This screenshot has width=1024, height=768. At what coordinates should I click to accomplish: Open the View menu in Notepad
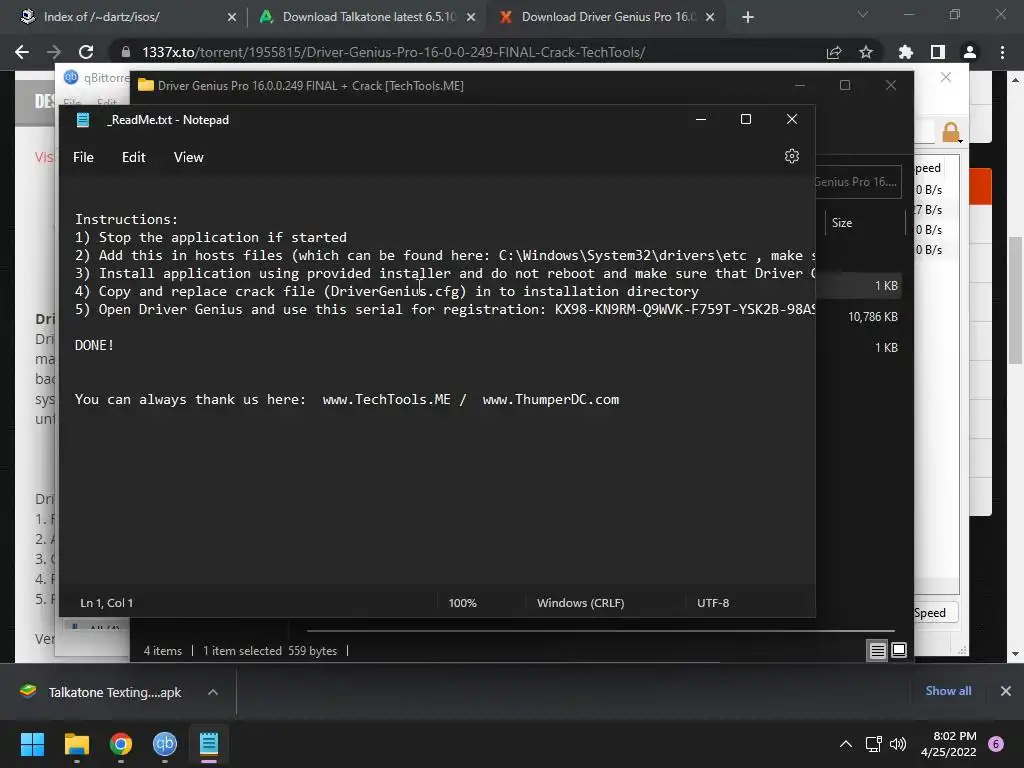[188, 157]
